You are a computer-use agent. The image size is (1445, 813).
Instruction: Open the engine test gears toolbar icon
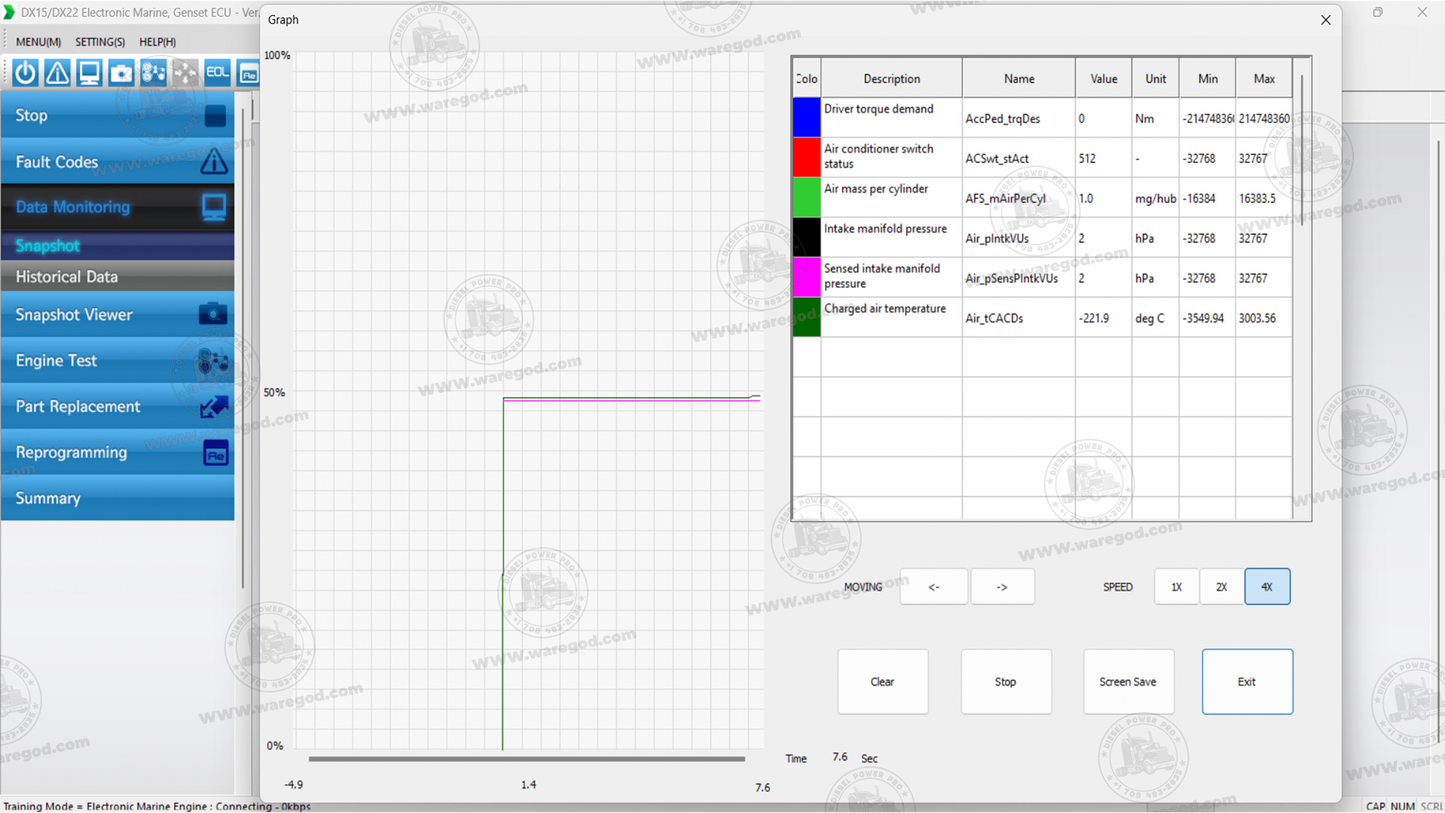(153, 72)
